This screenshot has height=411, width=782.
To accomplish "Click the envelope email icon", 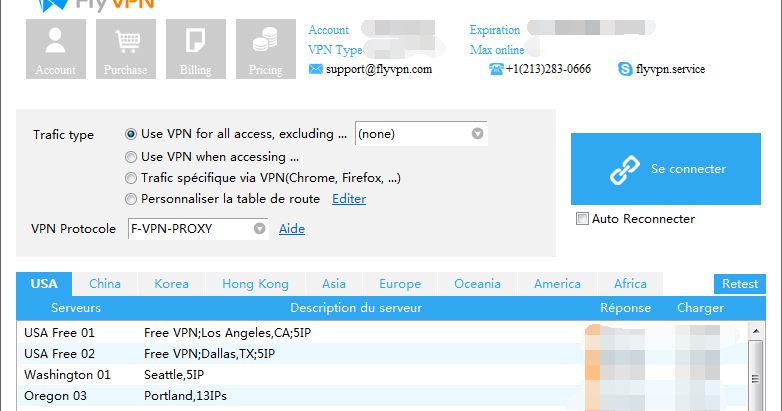I will click(x=315, y=69).
